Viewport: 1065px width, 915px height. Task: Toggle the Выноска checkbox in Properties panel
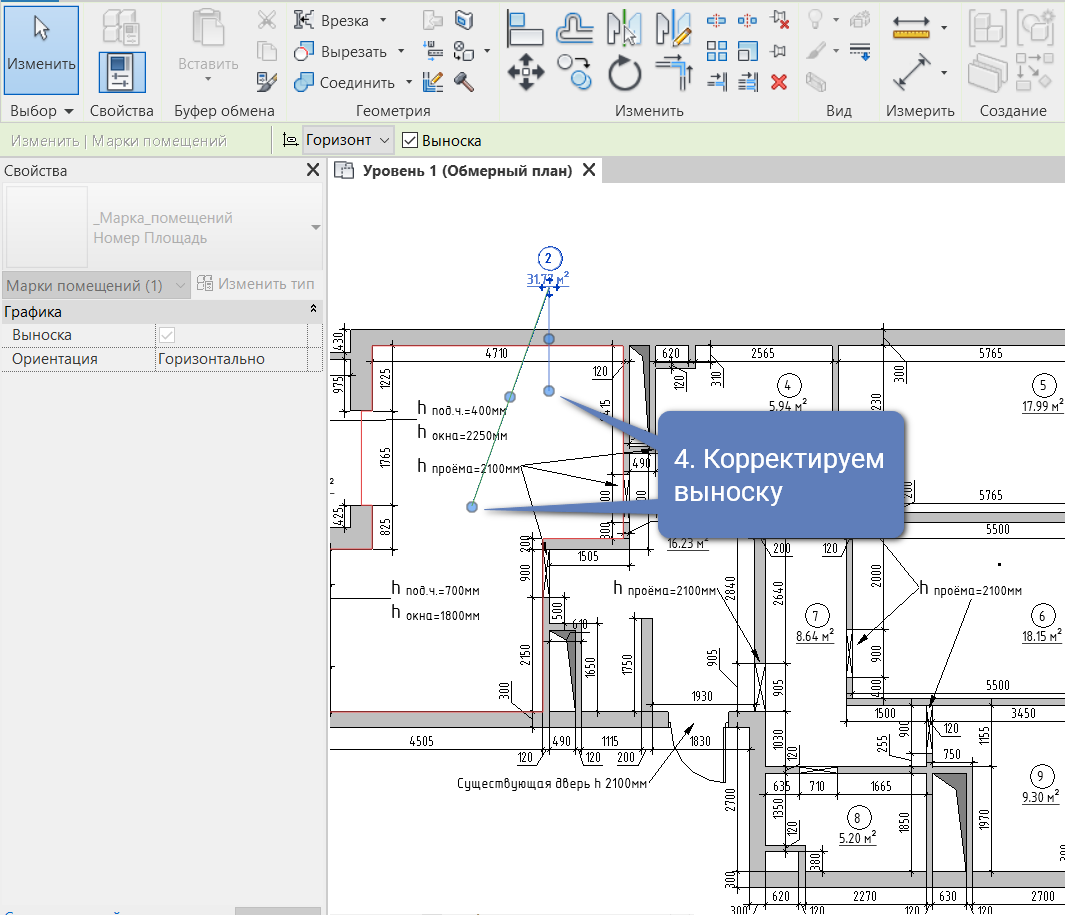click(166, 335)
